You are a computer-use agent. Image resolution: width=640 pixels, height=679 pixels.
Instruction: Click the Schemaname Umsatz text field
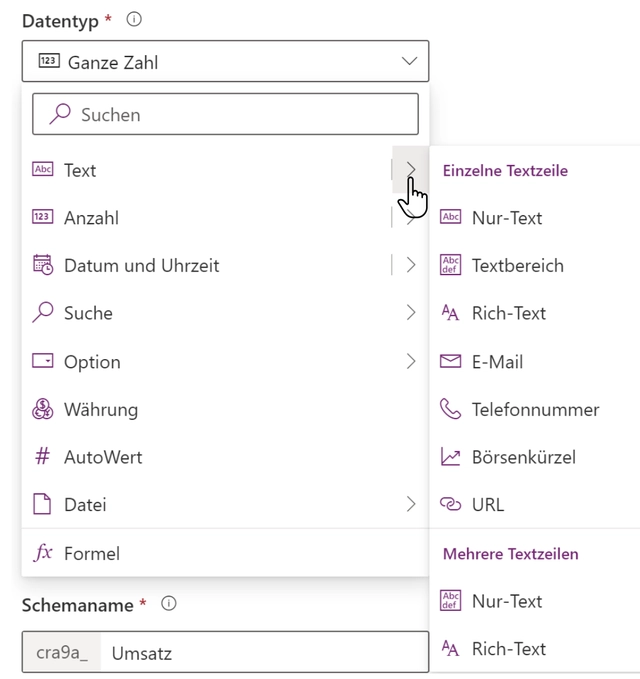pos(265,652)
